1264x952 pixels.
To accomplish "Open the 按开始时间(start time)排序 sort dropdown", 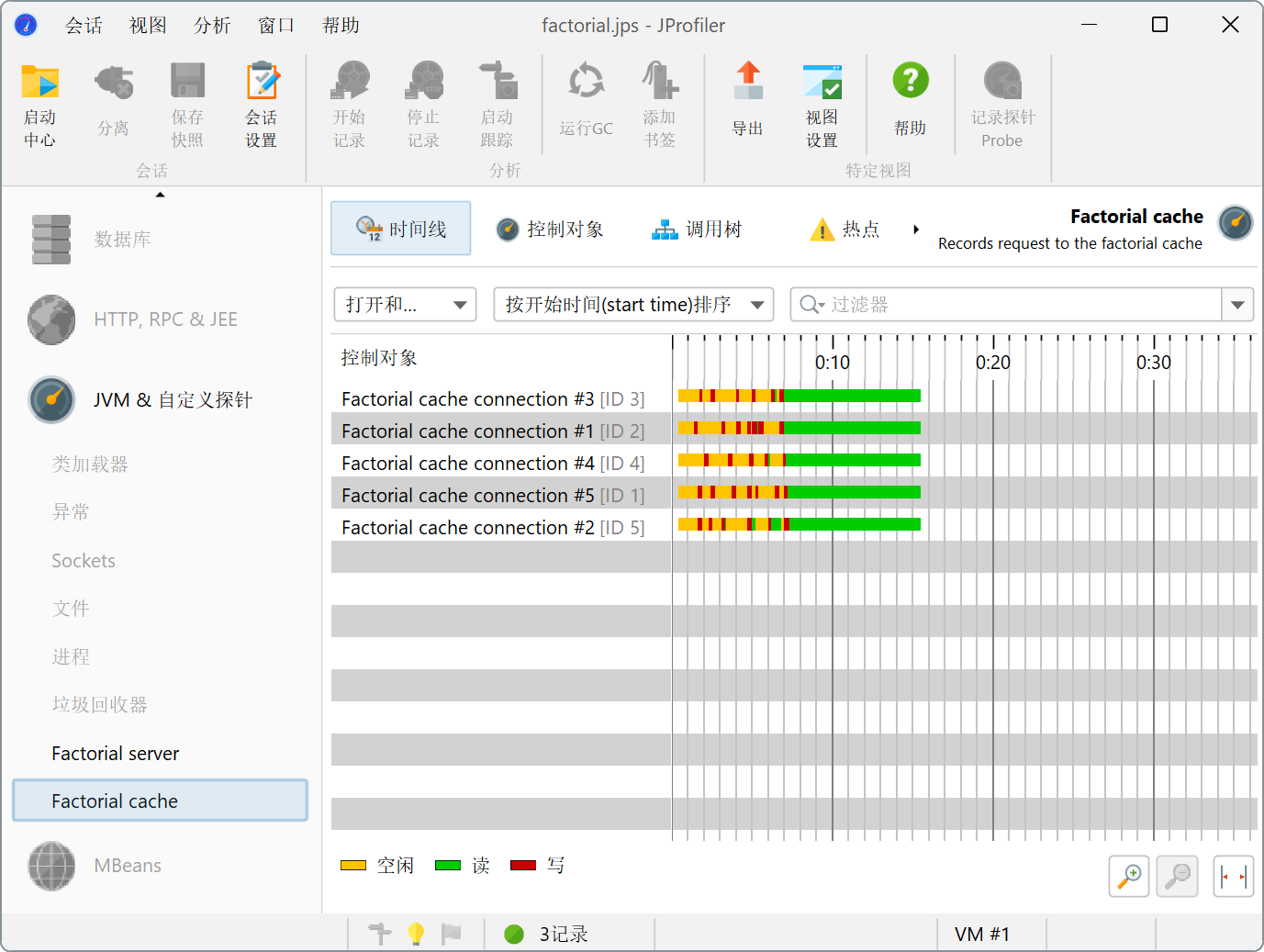I will [x=633, y=305].
